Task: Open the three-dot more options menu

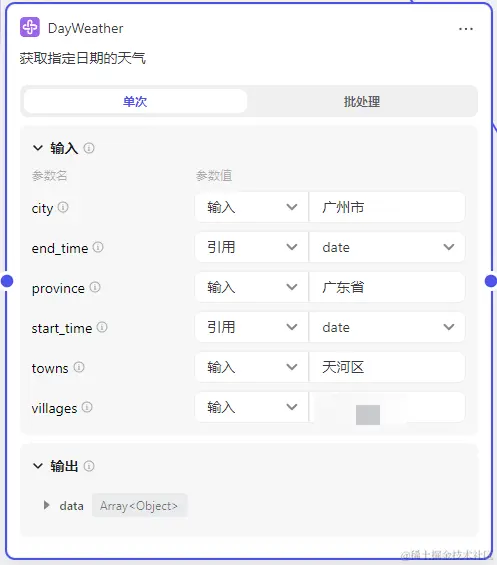Action: pyautogui.click(x=466, y=29)
